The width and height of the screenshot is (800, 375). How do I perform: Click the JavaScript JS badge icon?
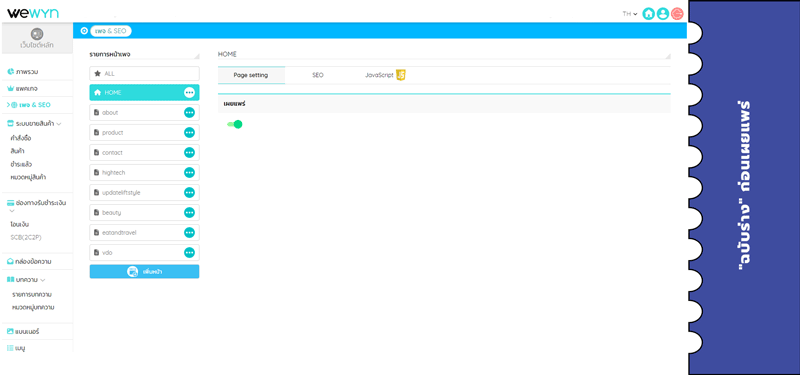(x=401, y=75)
